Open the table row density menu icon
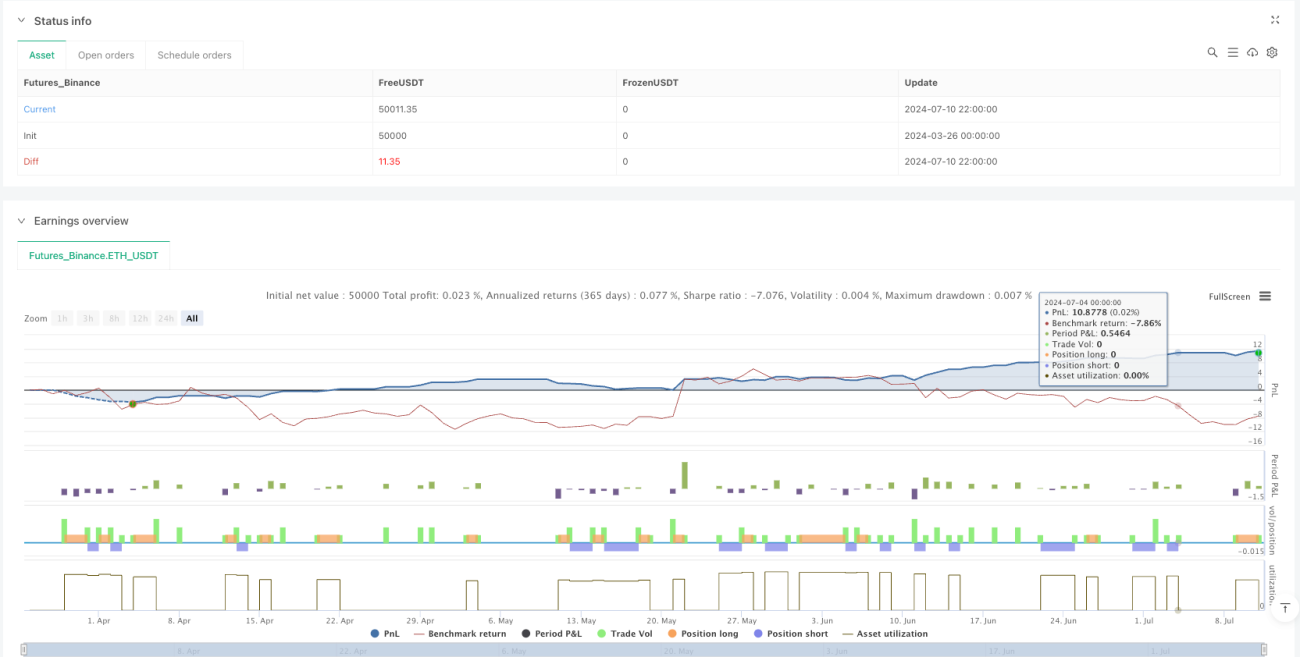The image size is (1300, 657). pyautogui.click(x=1232, y=52)
